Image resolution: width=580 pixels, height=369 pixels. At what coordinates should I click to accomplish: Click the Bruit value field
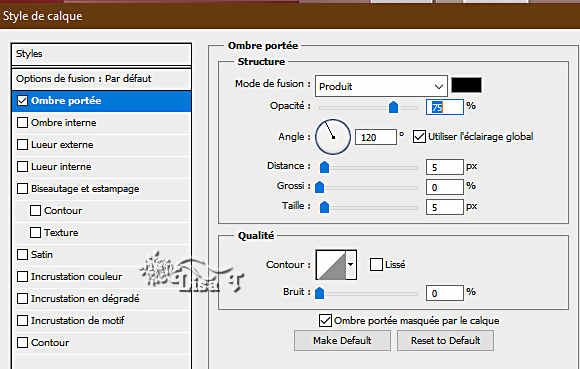[x=445, y=293]
